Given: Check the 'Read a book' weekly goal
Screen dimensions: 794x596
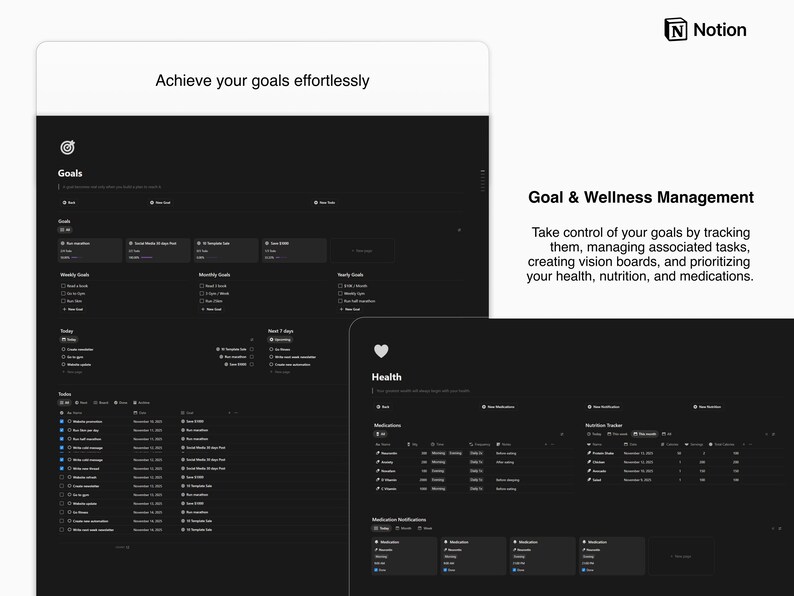Looking at the screenshot, I should [63, 286].
